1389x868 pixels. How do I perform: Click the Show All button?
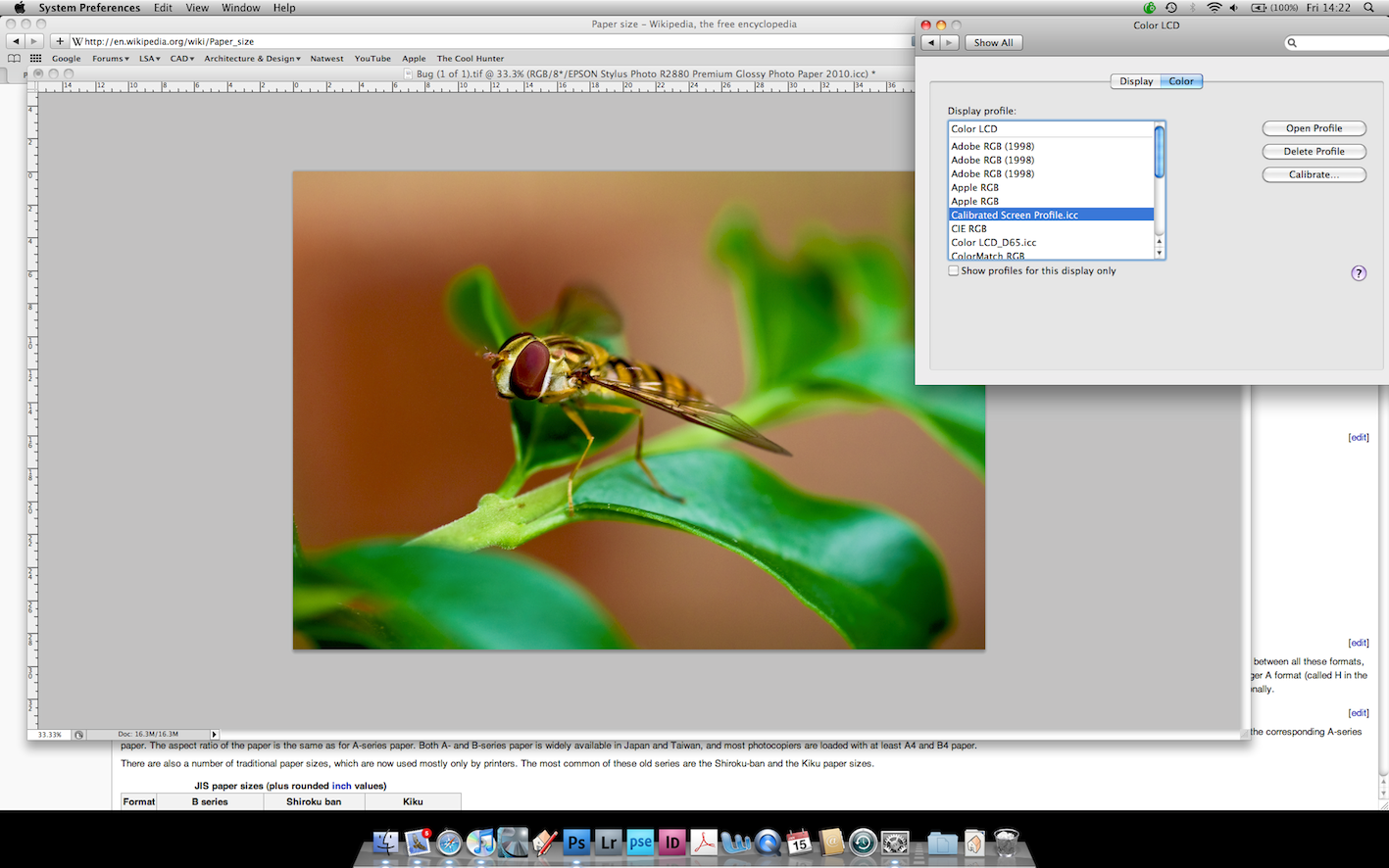(993, 43)
